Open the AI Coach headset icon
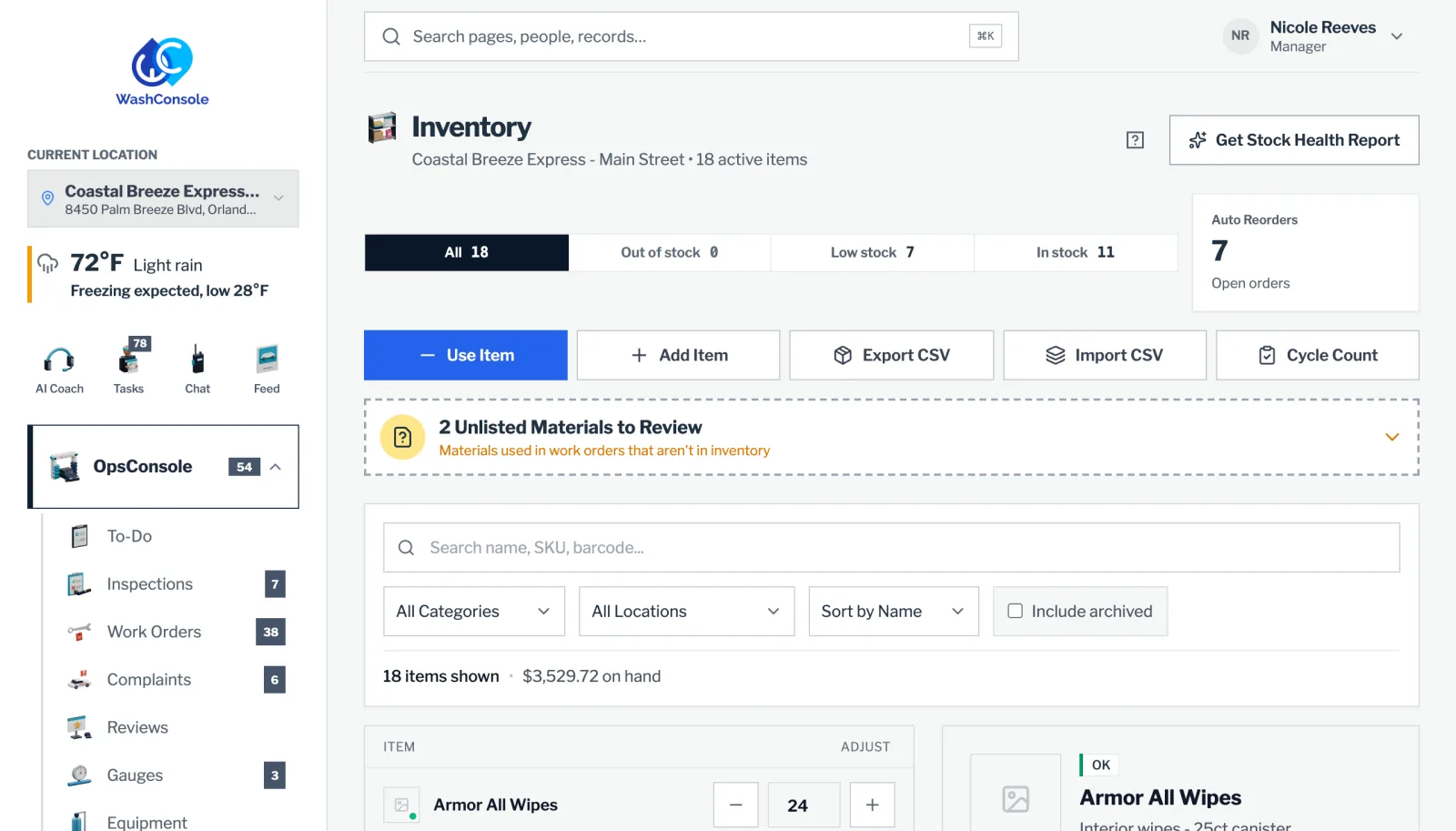Image resolution: width=1456 pixels, height=831 pixels. 59,360
